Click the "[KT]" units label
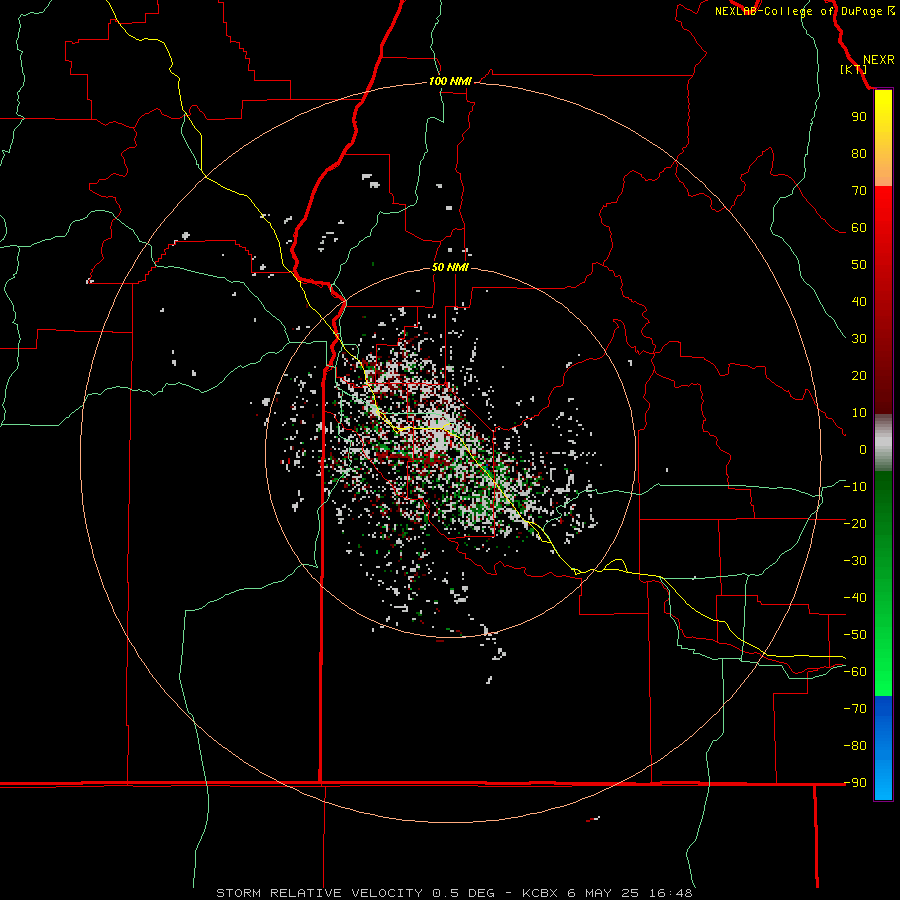This screenshot has width=900, height=900. 853,69
